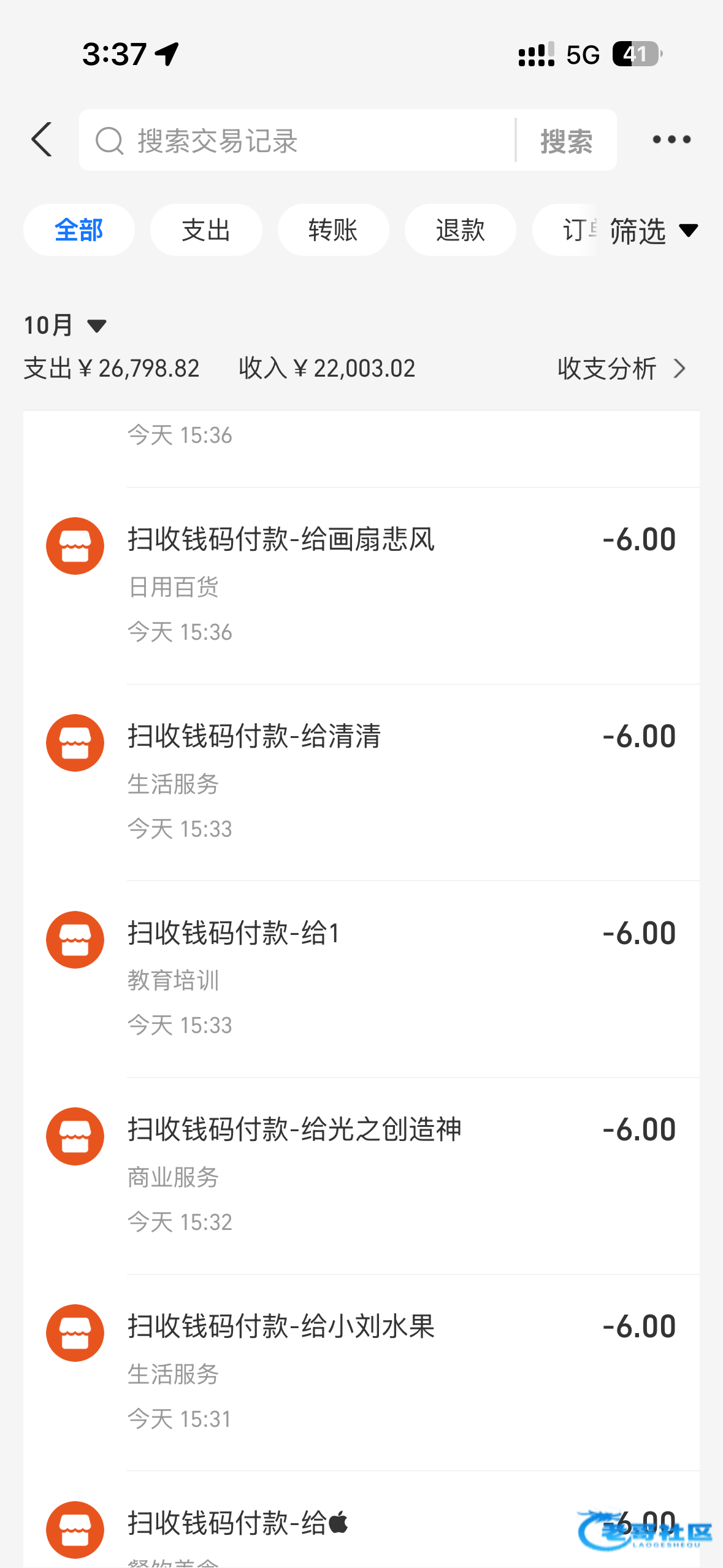Image resolution: width=723 pixels, height=1568 pixels.
Task: Focus the 搜索交易记录 search field
Action: click(x=307, y=140)
